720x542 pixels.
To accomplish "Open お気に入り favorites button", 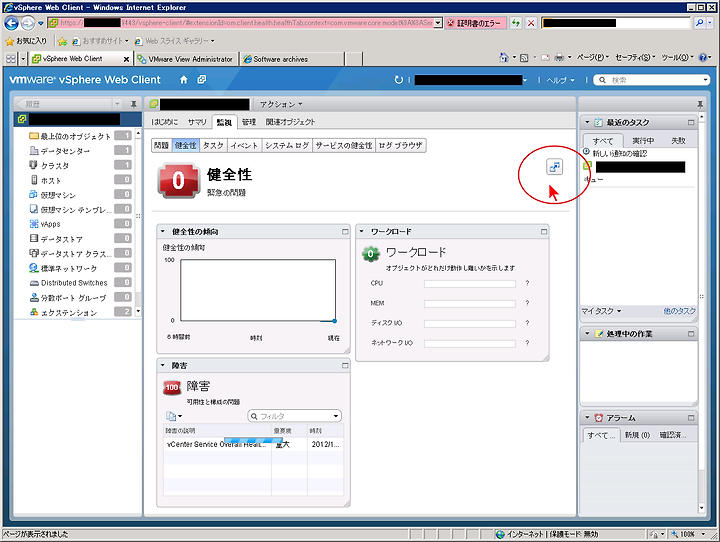I will pyautogui.click(x=27, y=41).
